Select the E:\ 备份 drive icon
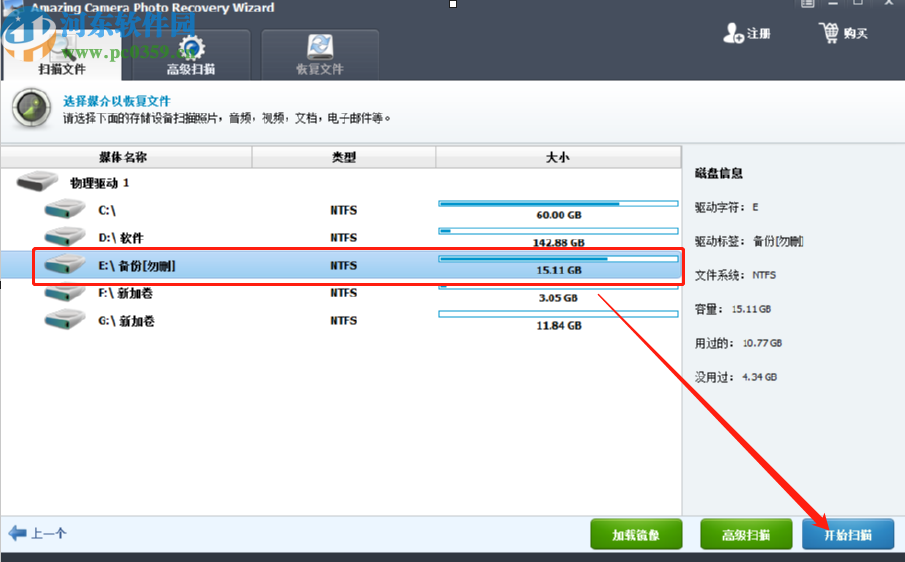Image resolution: width=905 pixels, height=562 pixels. click(x=65, y=264)
